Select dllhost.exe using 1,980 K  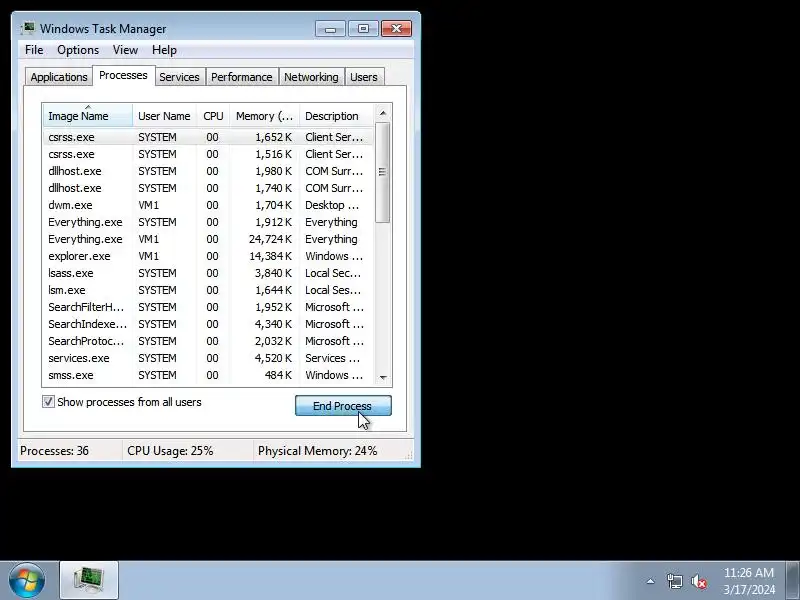pyautogui.click(x=208, y=171)
